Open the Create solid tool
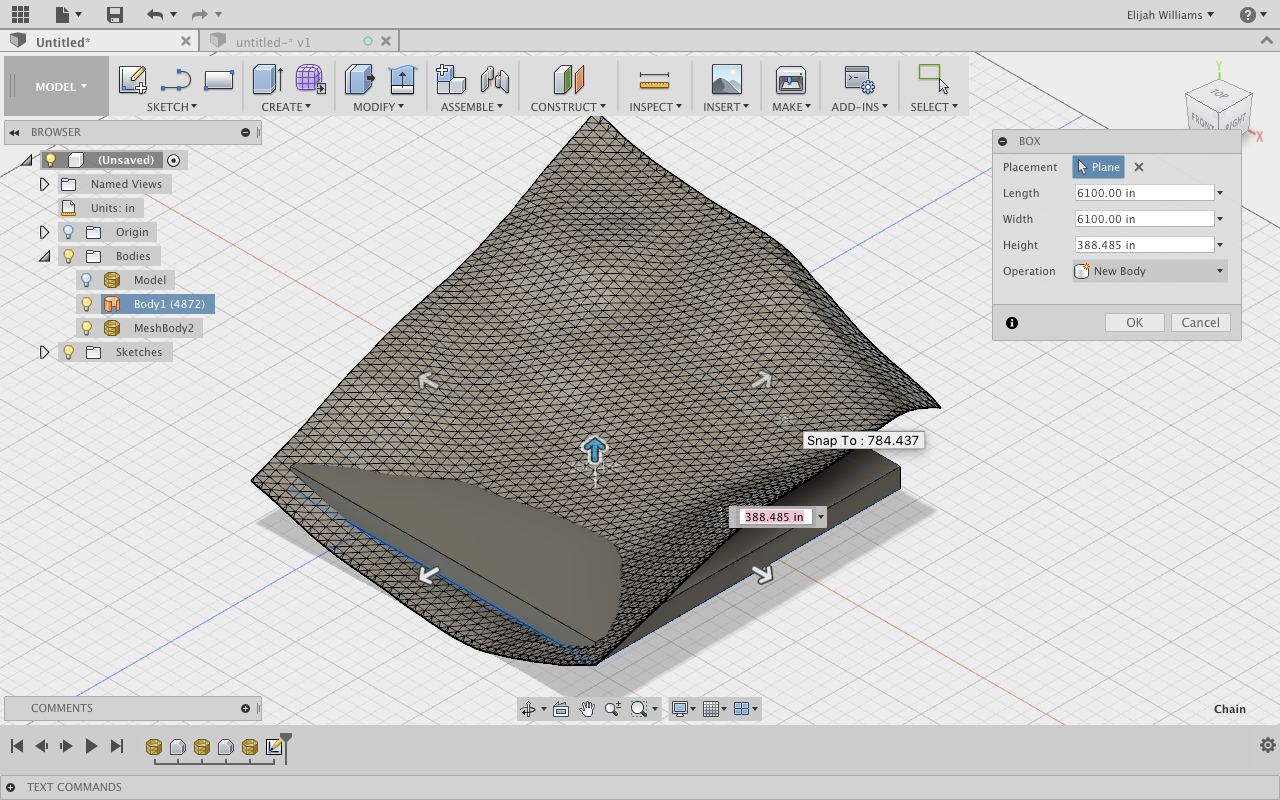Image resolution: width=1280 pixels, height=800 pixels. [x=266, y=79]
